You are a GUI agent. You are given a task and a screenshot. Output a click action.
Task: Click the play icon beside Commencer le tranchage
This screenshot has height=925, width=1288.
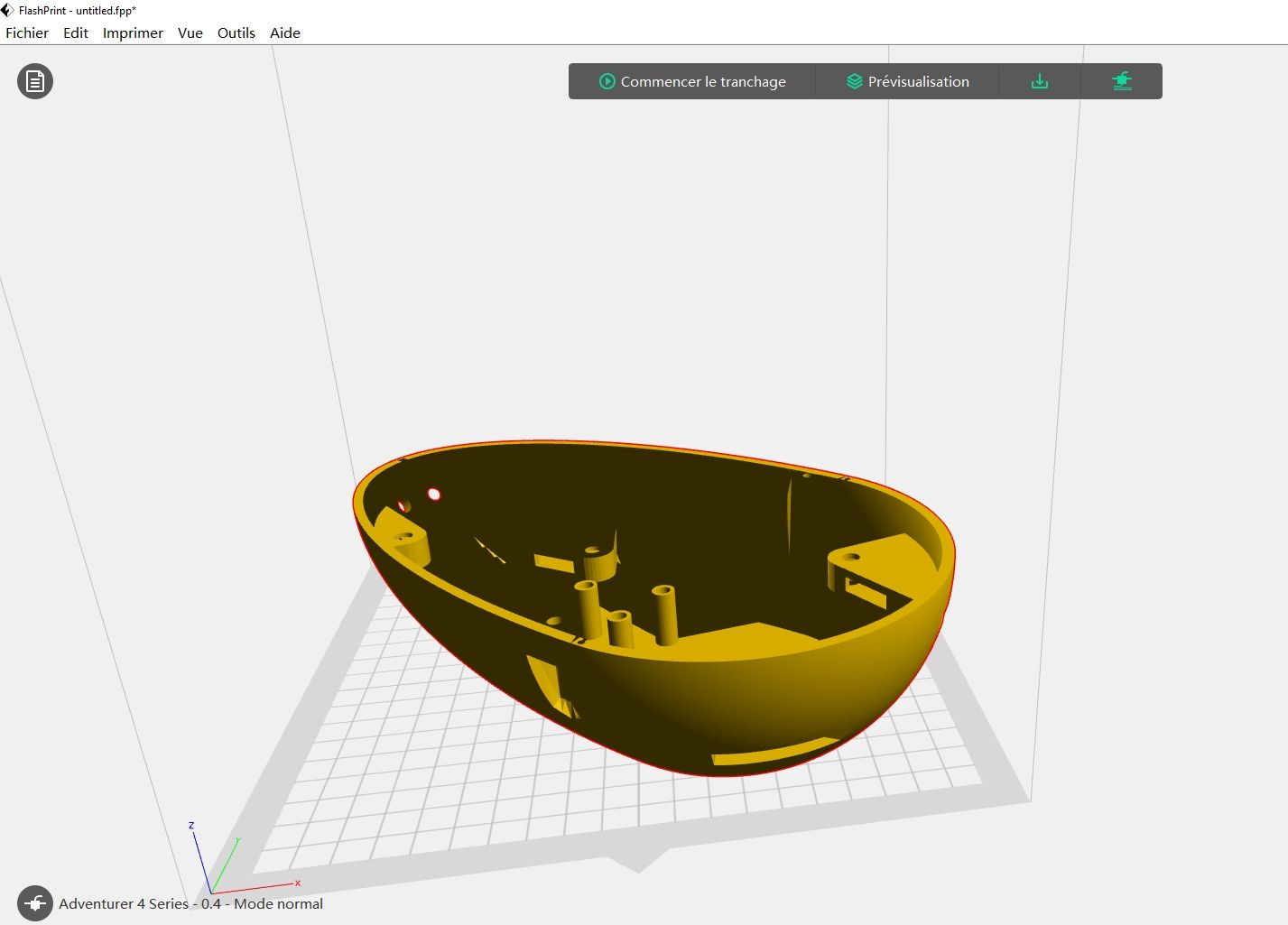tap(607, 81)
